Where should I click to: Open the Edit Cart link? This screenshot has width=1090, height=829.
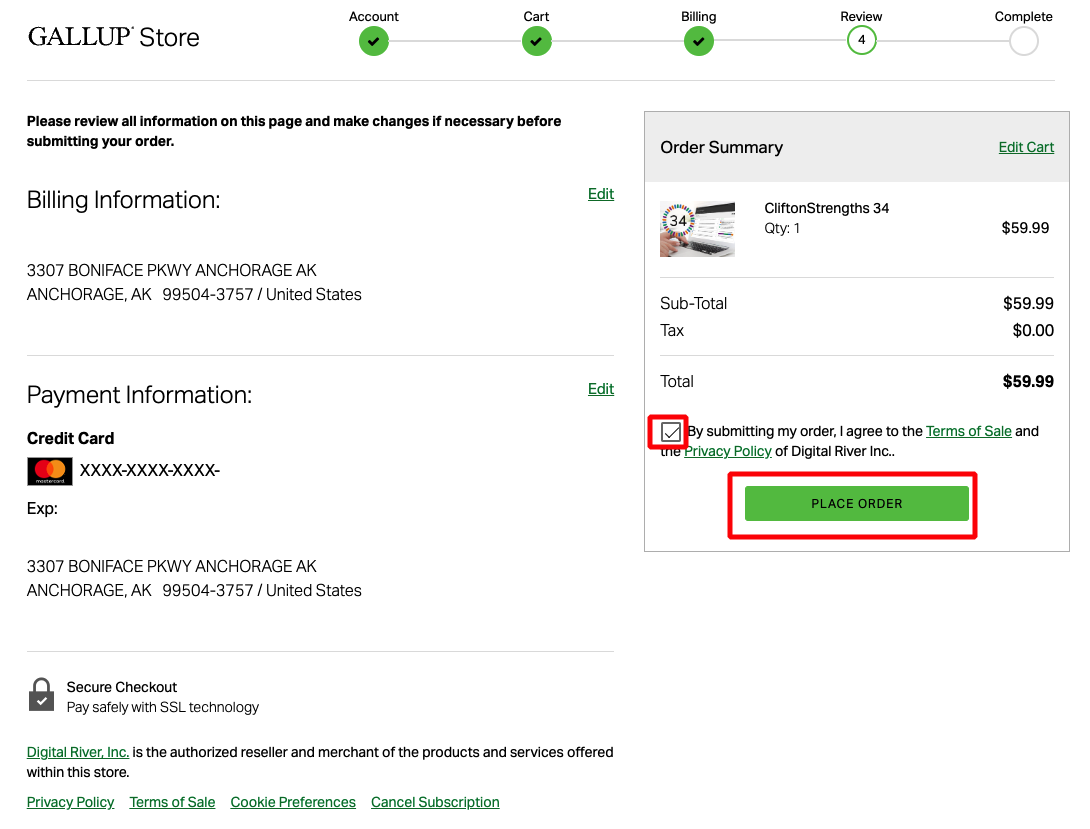point(1026,147)
